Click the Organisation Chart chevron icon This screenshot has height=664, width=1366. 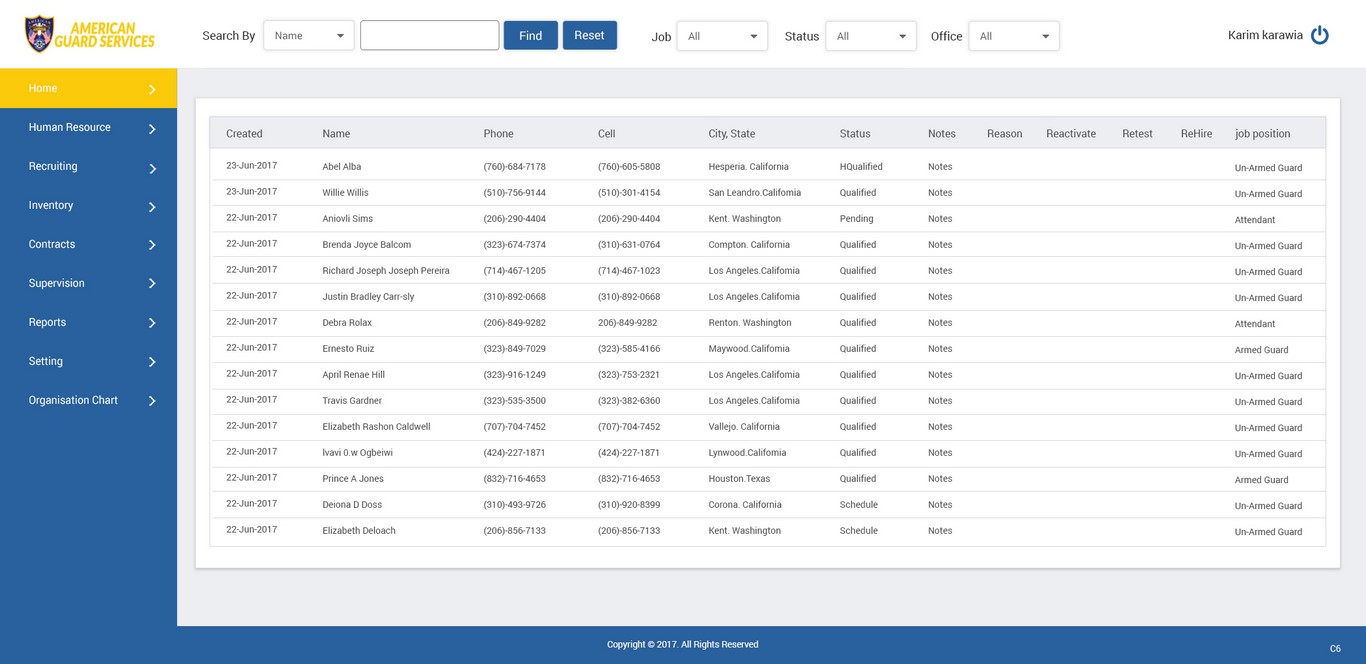(152, 401)
